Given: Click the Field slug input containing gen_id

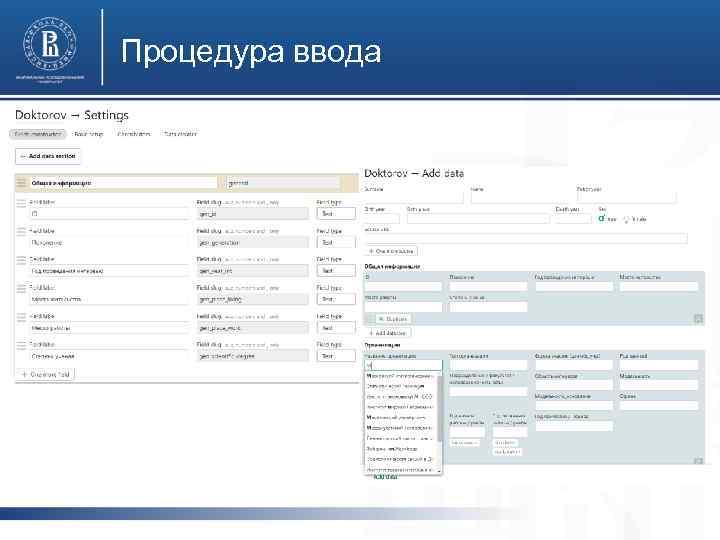Looking at the screenshot, I should click(253, 214).
